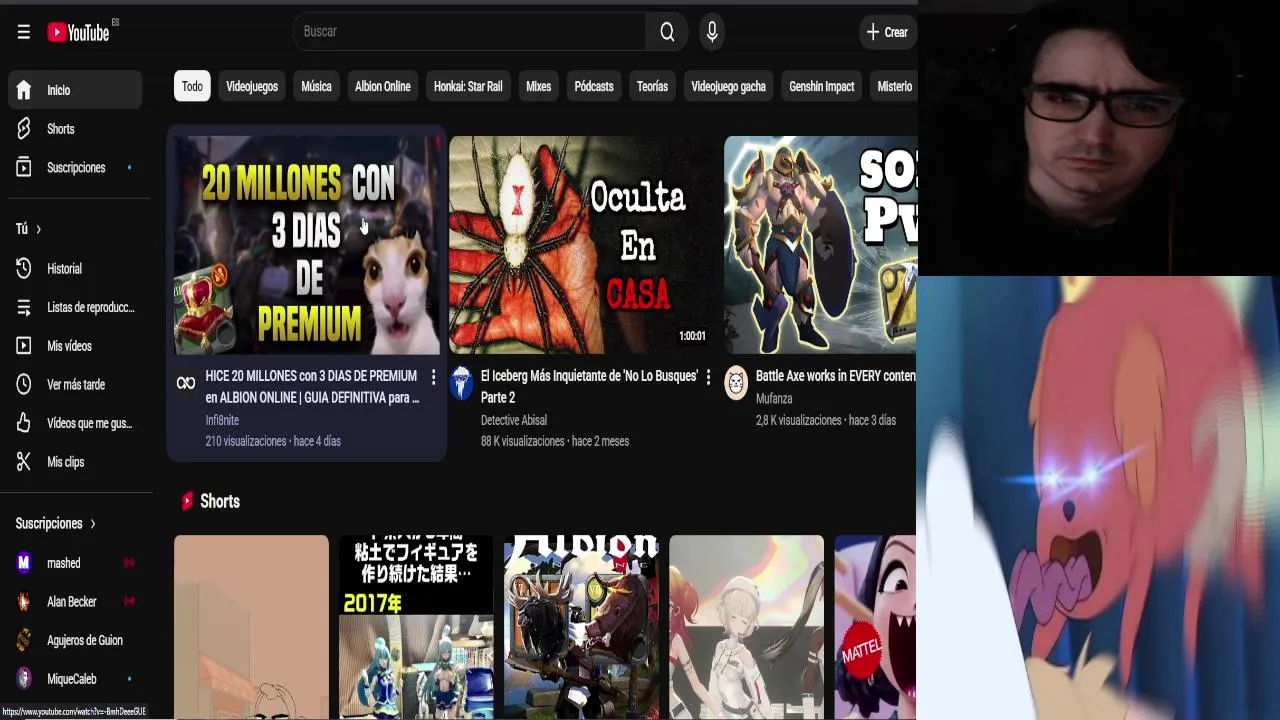
Task: Click mashed channel avatar icon
Action: point(24,563)
